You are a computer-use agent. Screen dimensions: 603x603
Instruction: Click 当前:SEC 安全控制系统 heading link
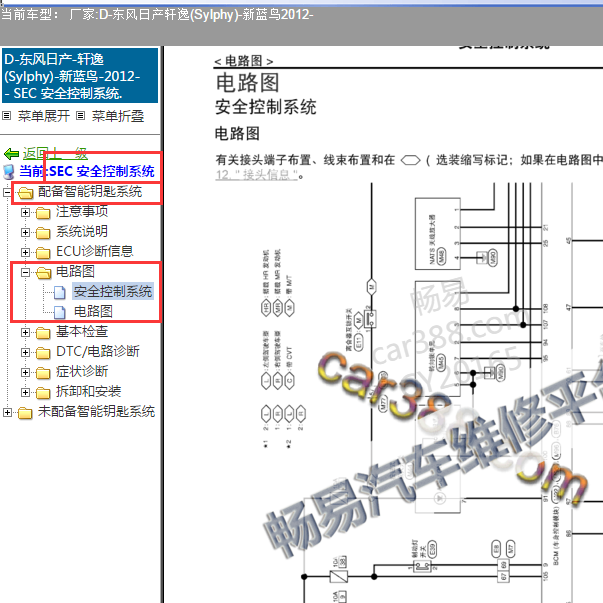87,171
